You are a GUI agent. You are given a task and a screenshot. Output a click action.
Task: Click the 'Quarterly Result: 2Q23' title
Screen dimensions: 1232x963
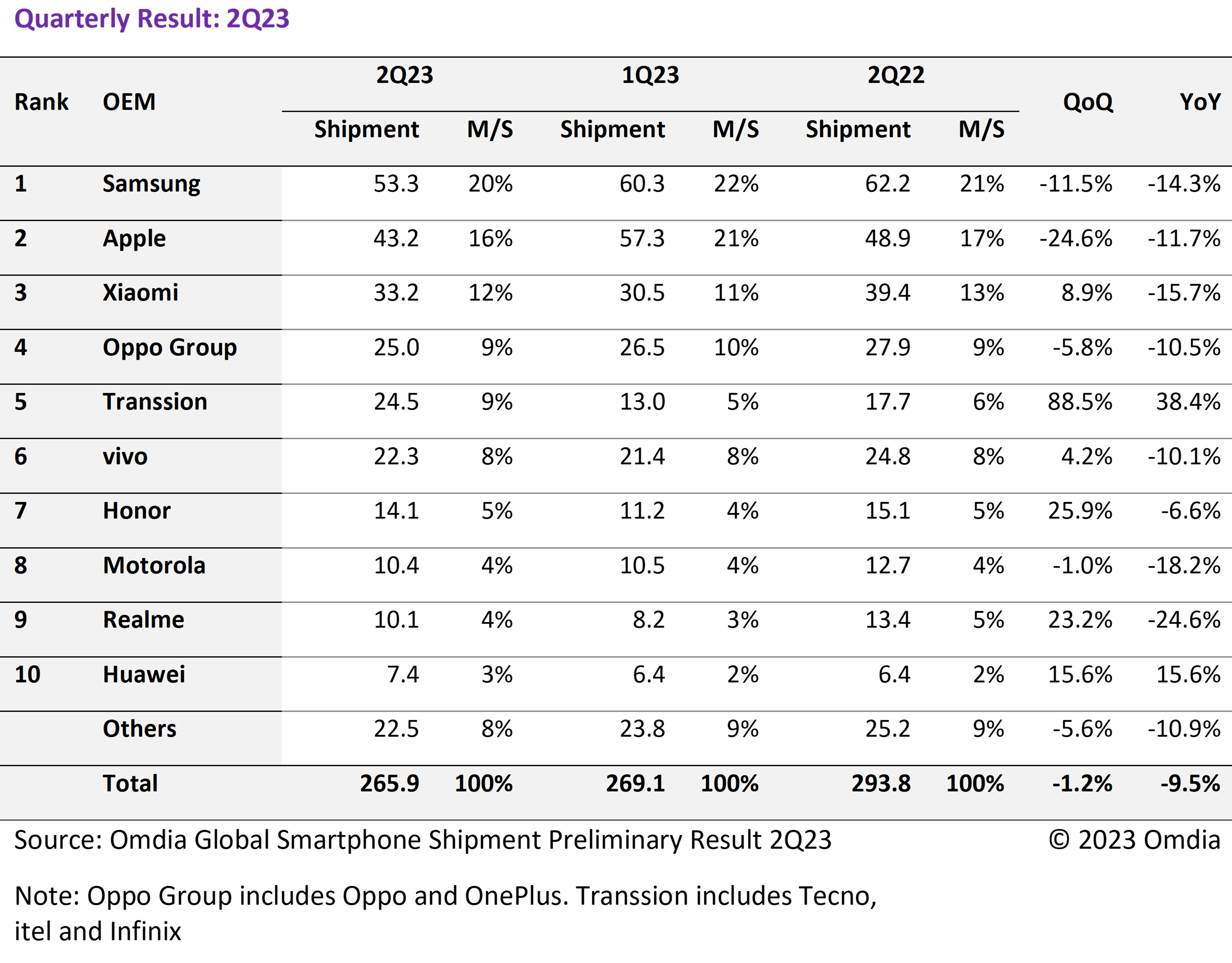152,19
